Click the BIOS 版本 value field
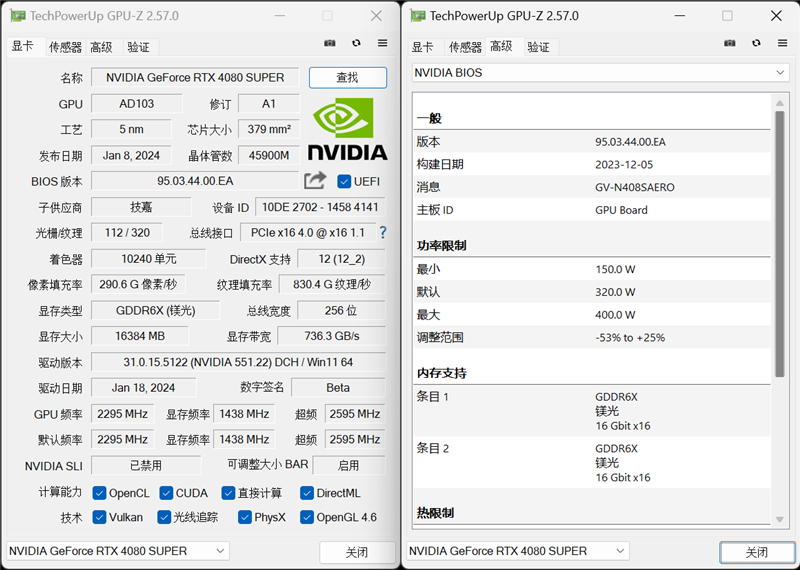 [x=195, y=181]
